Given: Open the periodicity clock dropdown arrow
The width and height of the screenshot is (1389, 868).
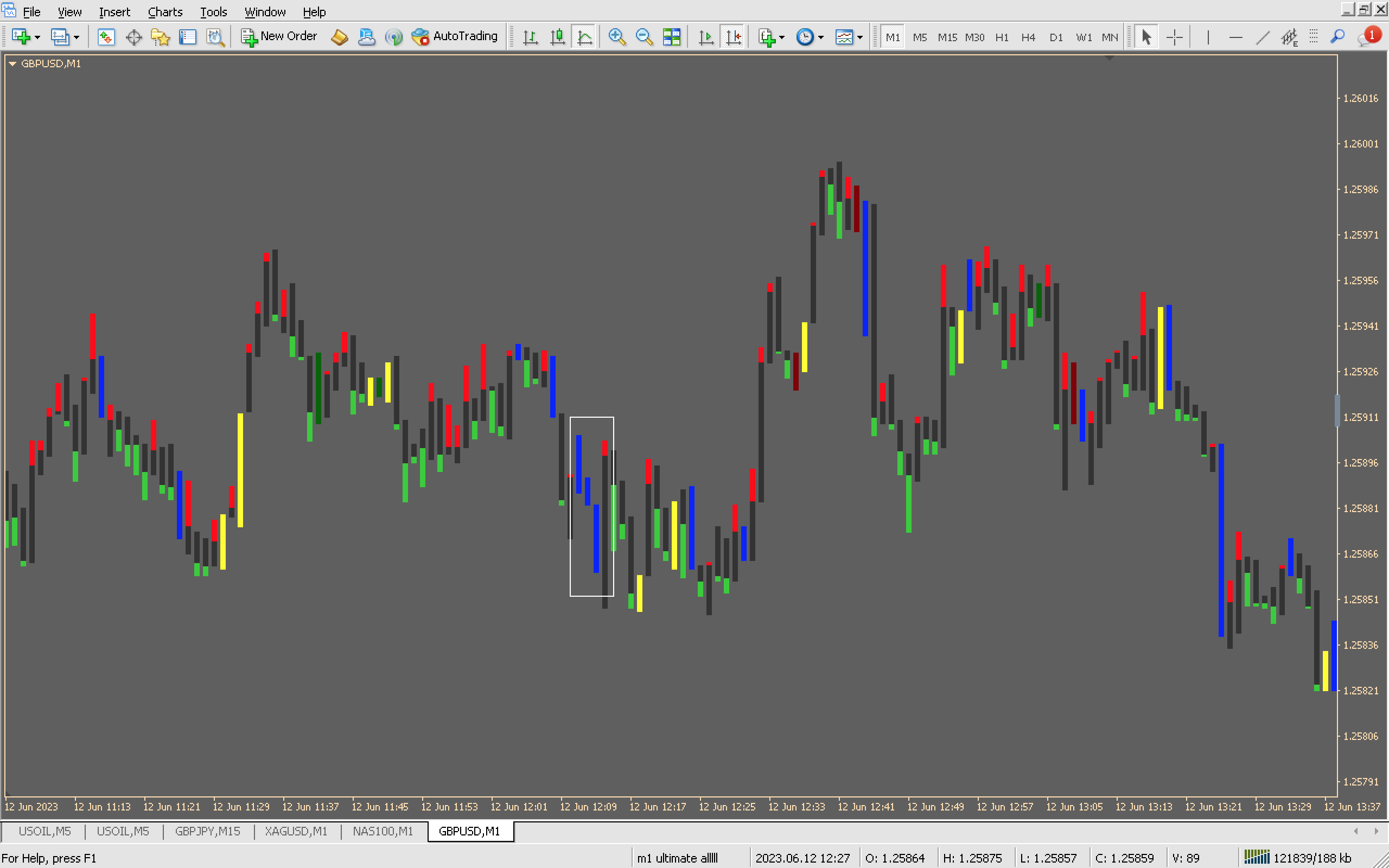Looking at the screenshot, I should click(821, 37).
